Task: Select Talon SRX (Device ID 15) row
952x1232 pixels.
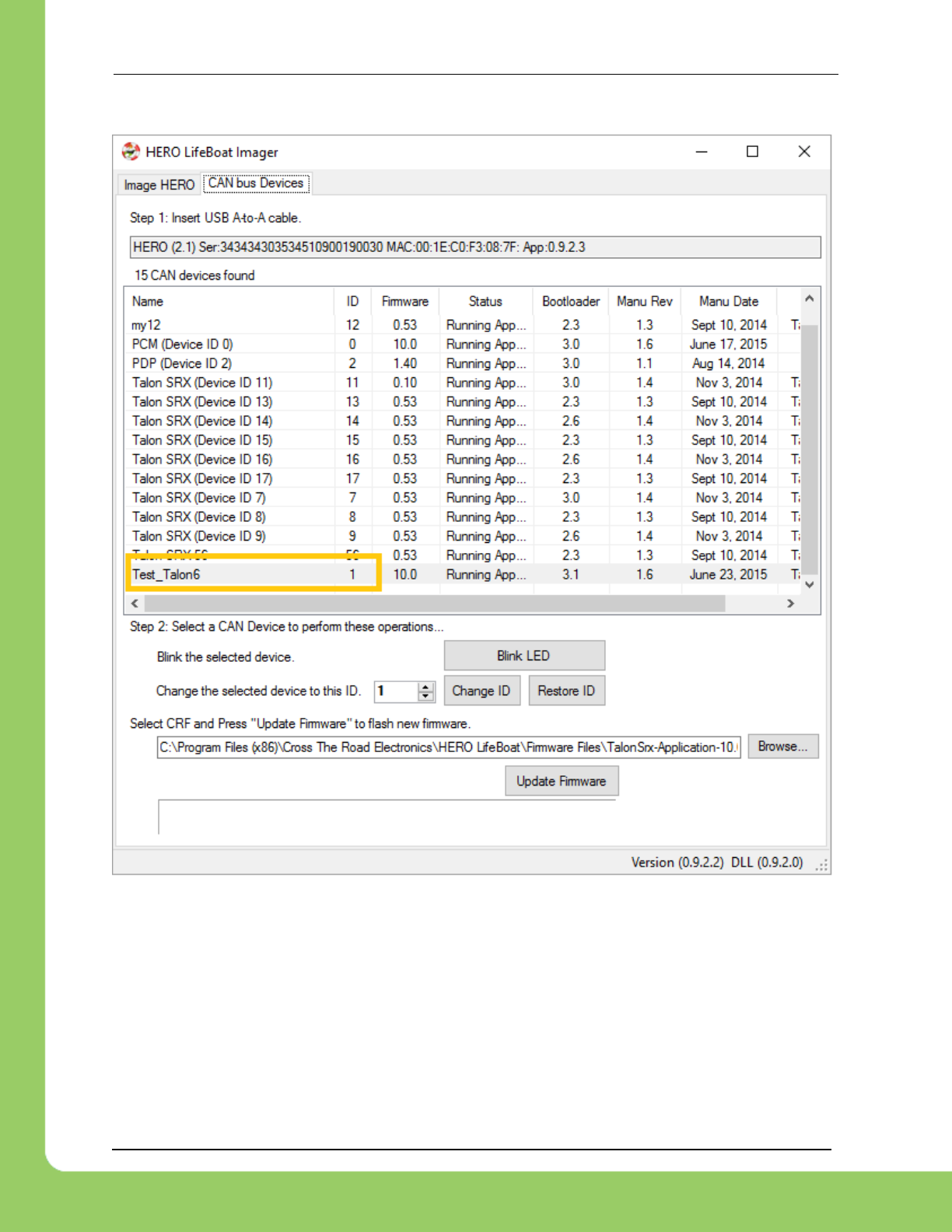Action: point(463,440)
